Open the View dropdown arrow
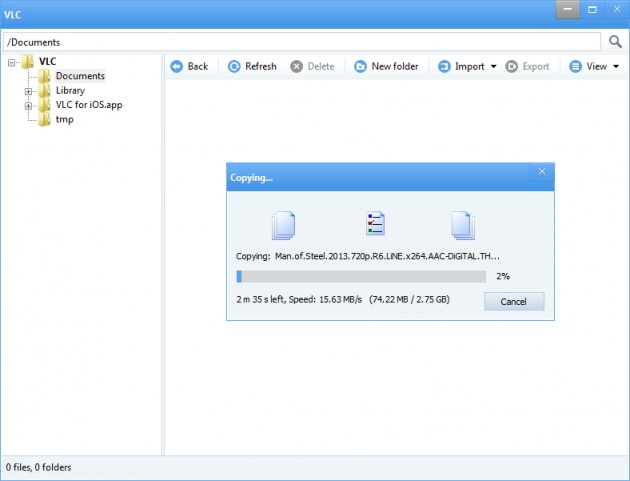The height and width of the screenshot is (481, 630). tap(616, 66)
